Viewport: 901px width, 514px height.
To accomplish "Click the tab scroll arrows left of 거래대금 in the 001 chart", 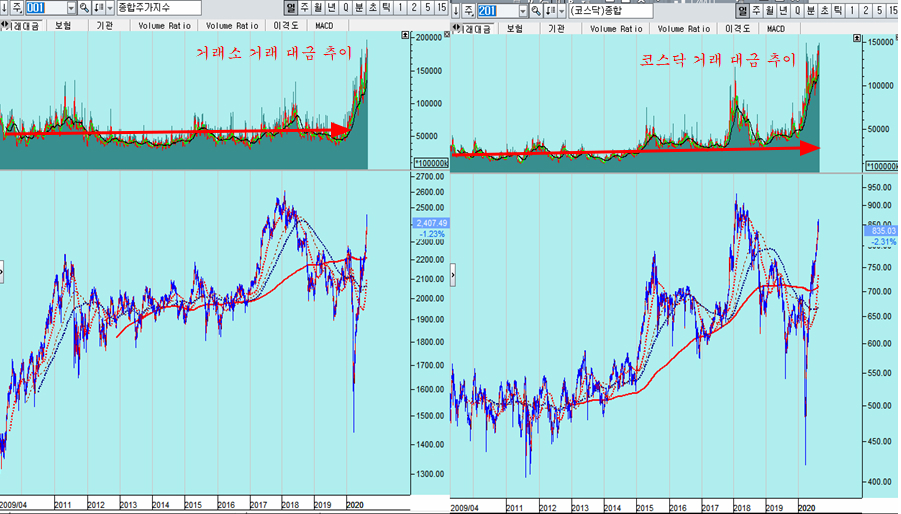I will coord(4,27).
